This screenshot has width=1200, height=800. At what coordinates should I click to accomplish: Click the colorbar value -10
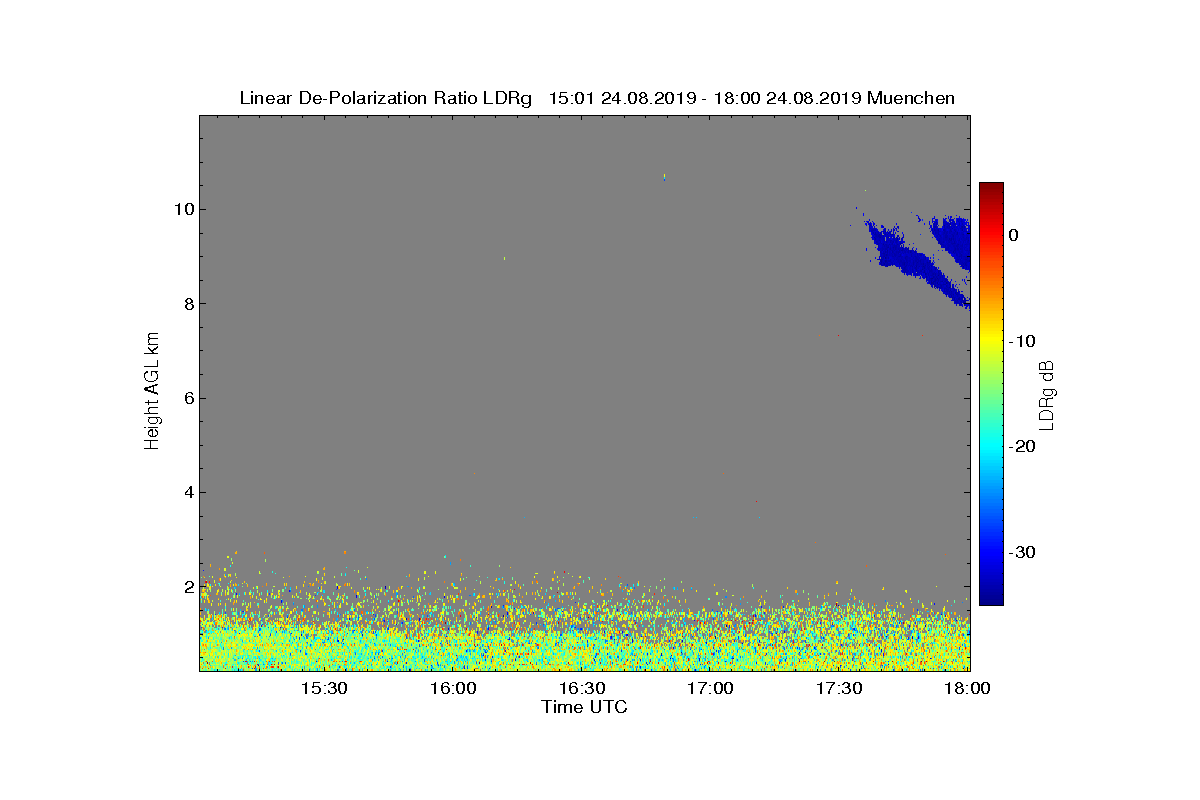1022,341
